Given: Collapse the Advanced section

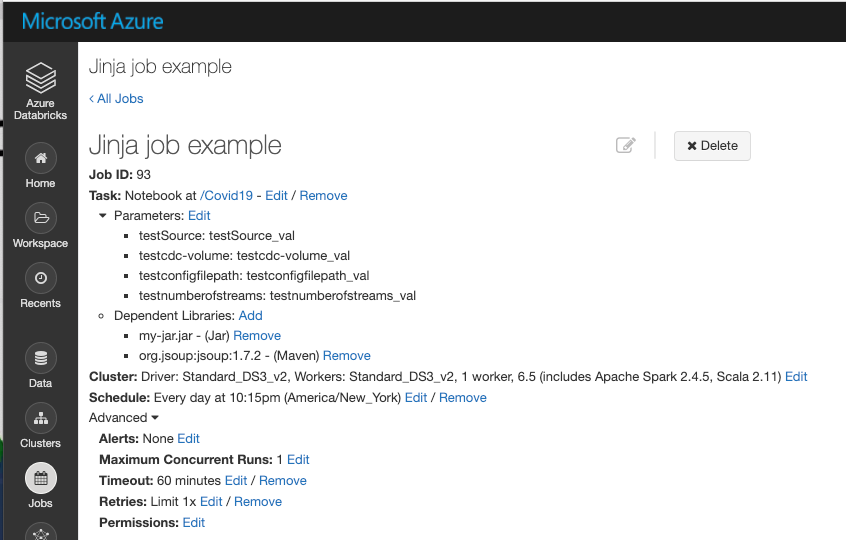Looking at the screenshot, I should click(155, 418).
